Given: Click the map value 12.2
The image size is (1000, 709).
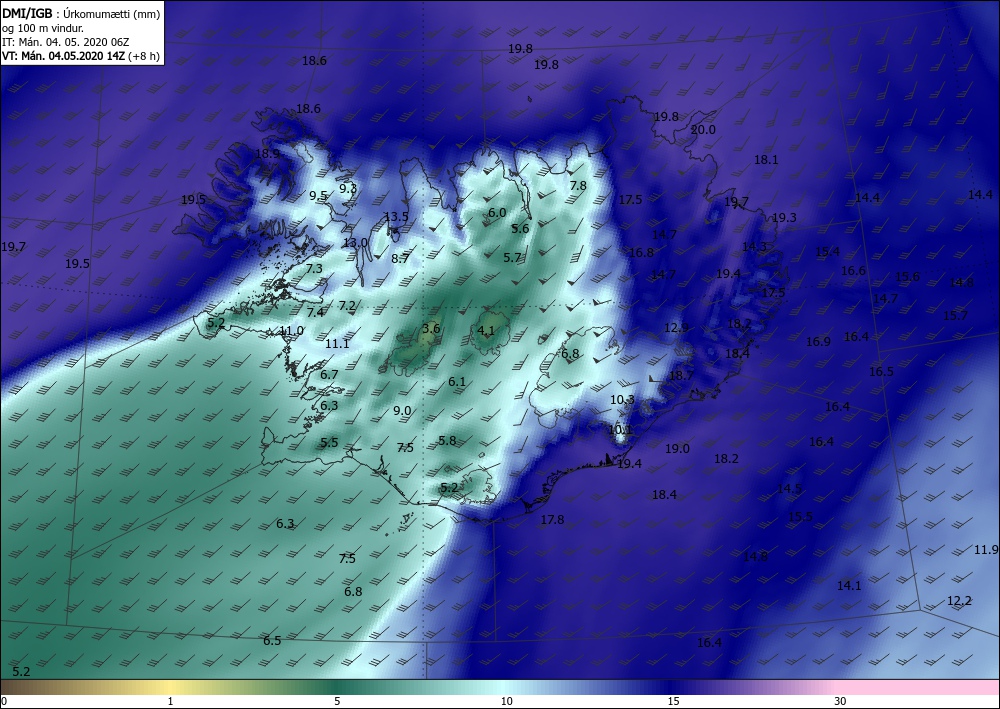Looking at the screenshot, I should coord(959,601).
